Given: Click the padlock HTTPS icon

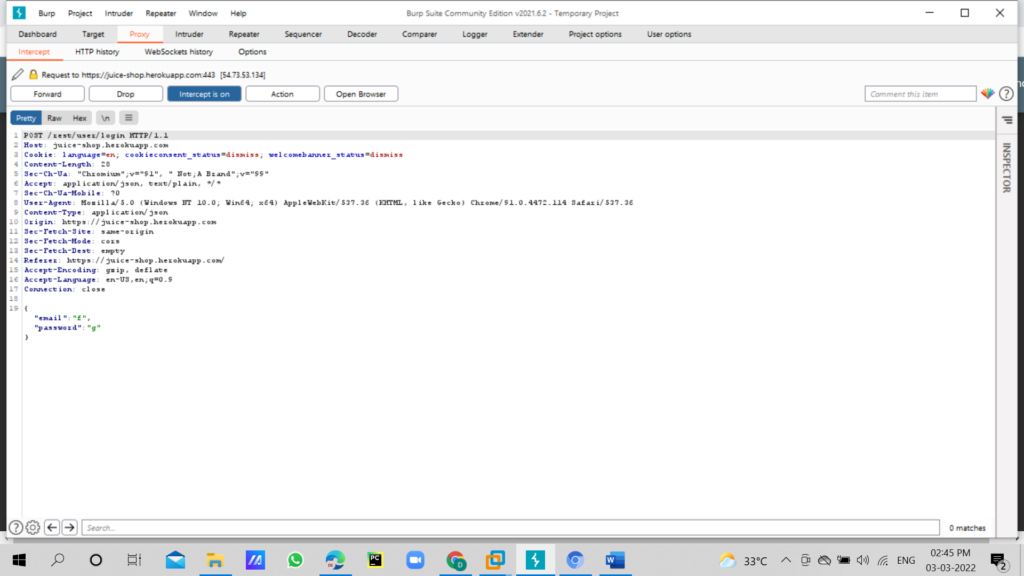Looking at the screenshot, I should pyautogui.click(x=33, y=75).
